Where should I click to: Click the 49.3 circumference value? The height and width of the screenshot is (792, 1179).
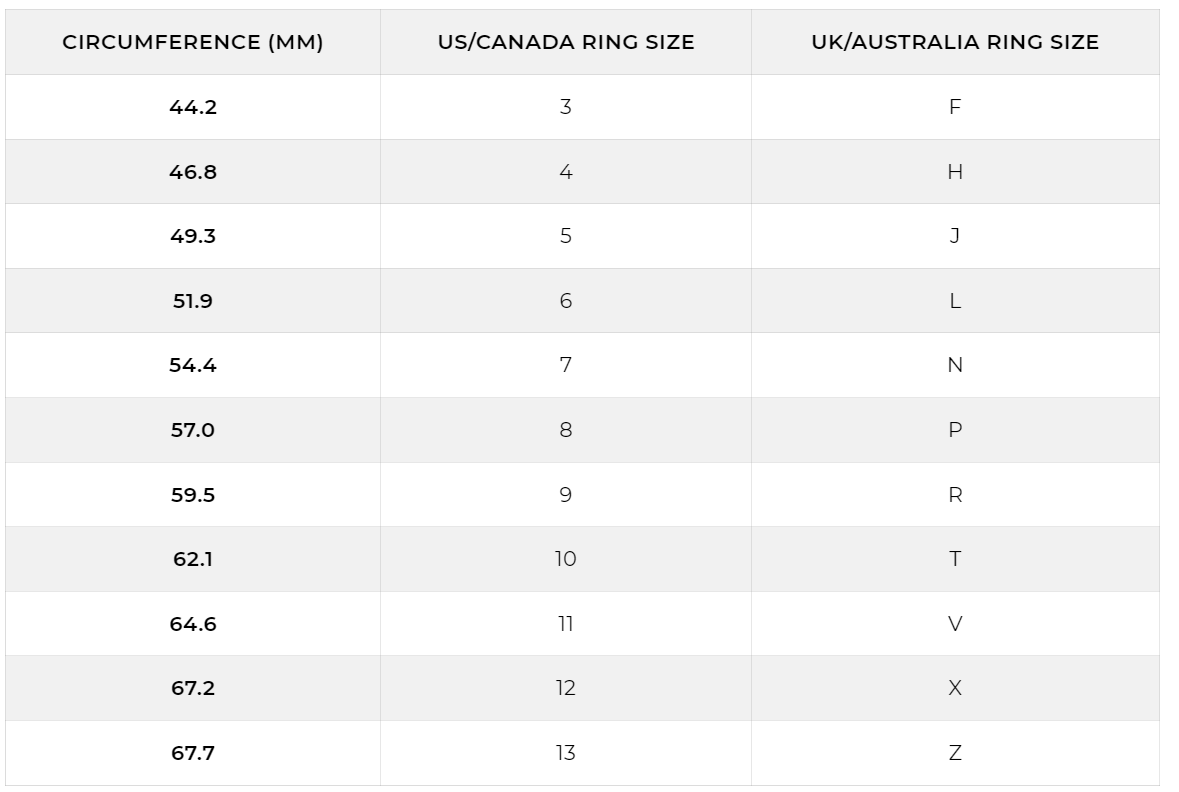pos(193,236)
